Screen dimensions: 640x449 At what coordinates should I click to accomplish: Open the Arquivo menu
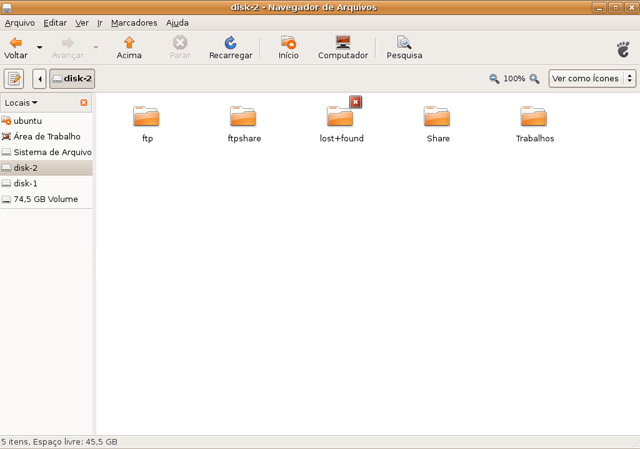(20, 23)
